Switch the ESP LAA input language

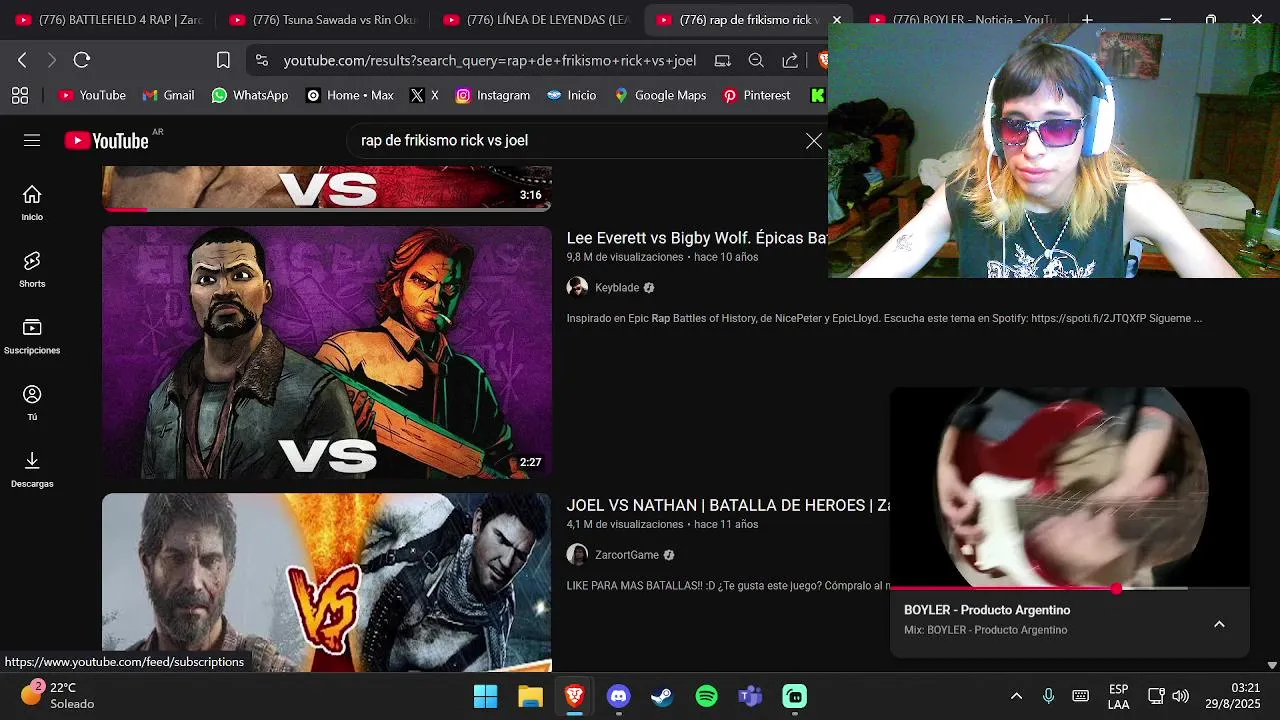click(1119, 696)
